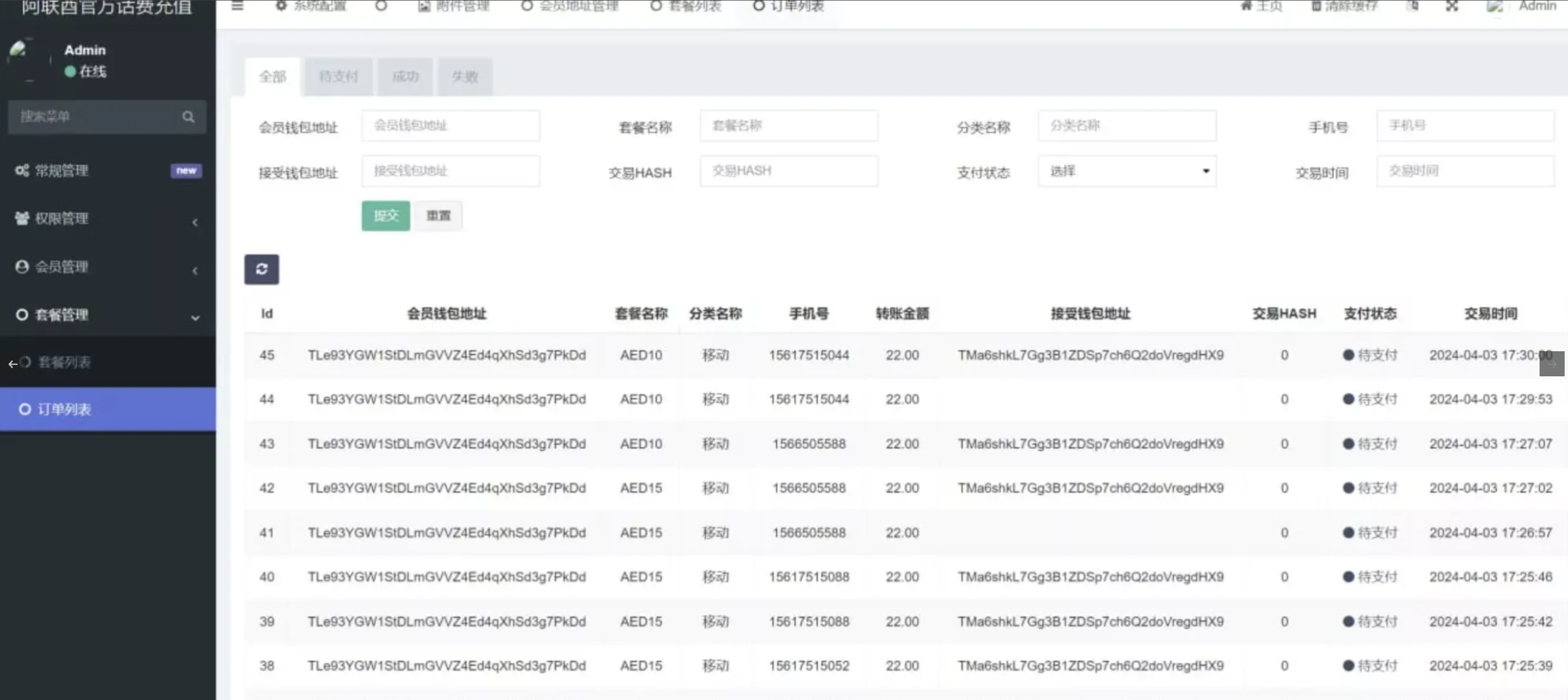Expand 权限管理 sidebar menu
Viewport: 1568px width, 700px height.
(62, 219)
